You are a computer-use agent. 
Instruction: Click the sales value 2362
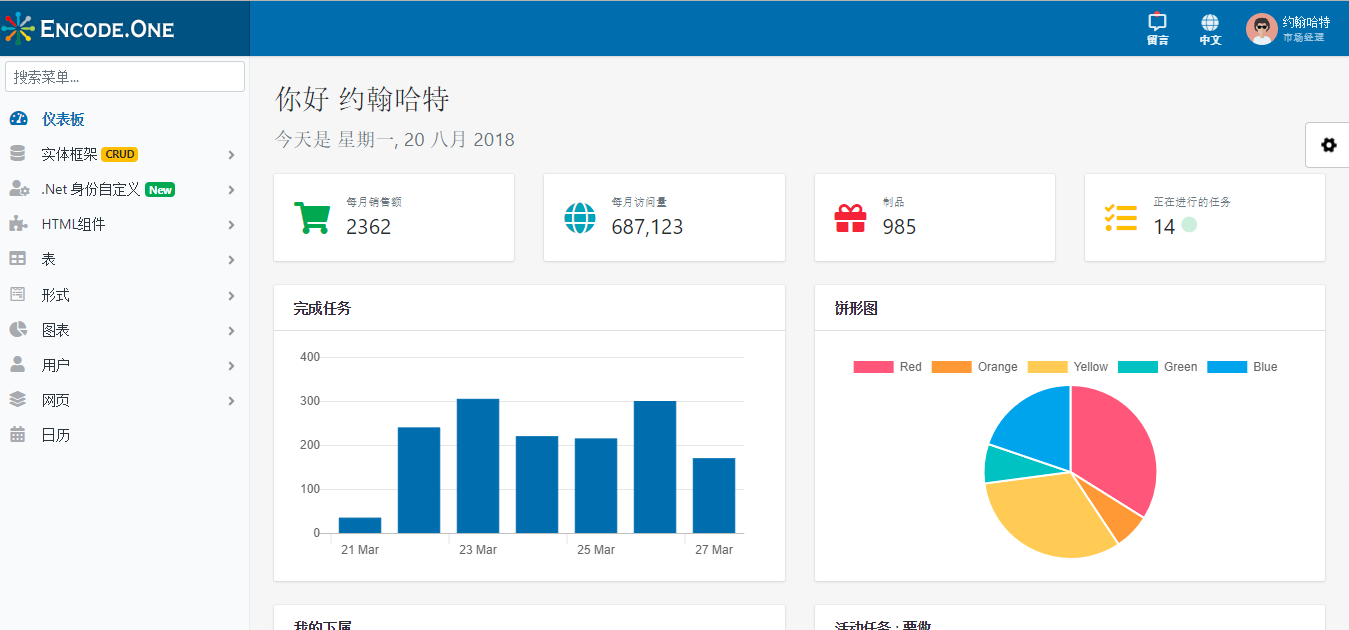[x=369, y=227]
